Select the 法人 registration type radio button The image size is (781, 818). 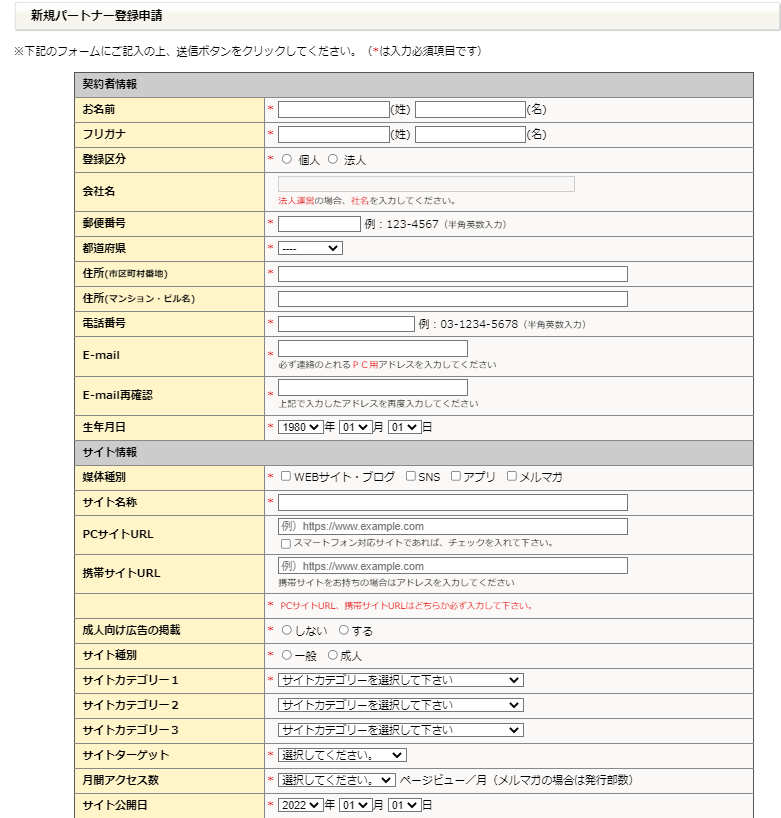click(x=333, y=160)
